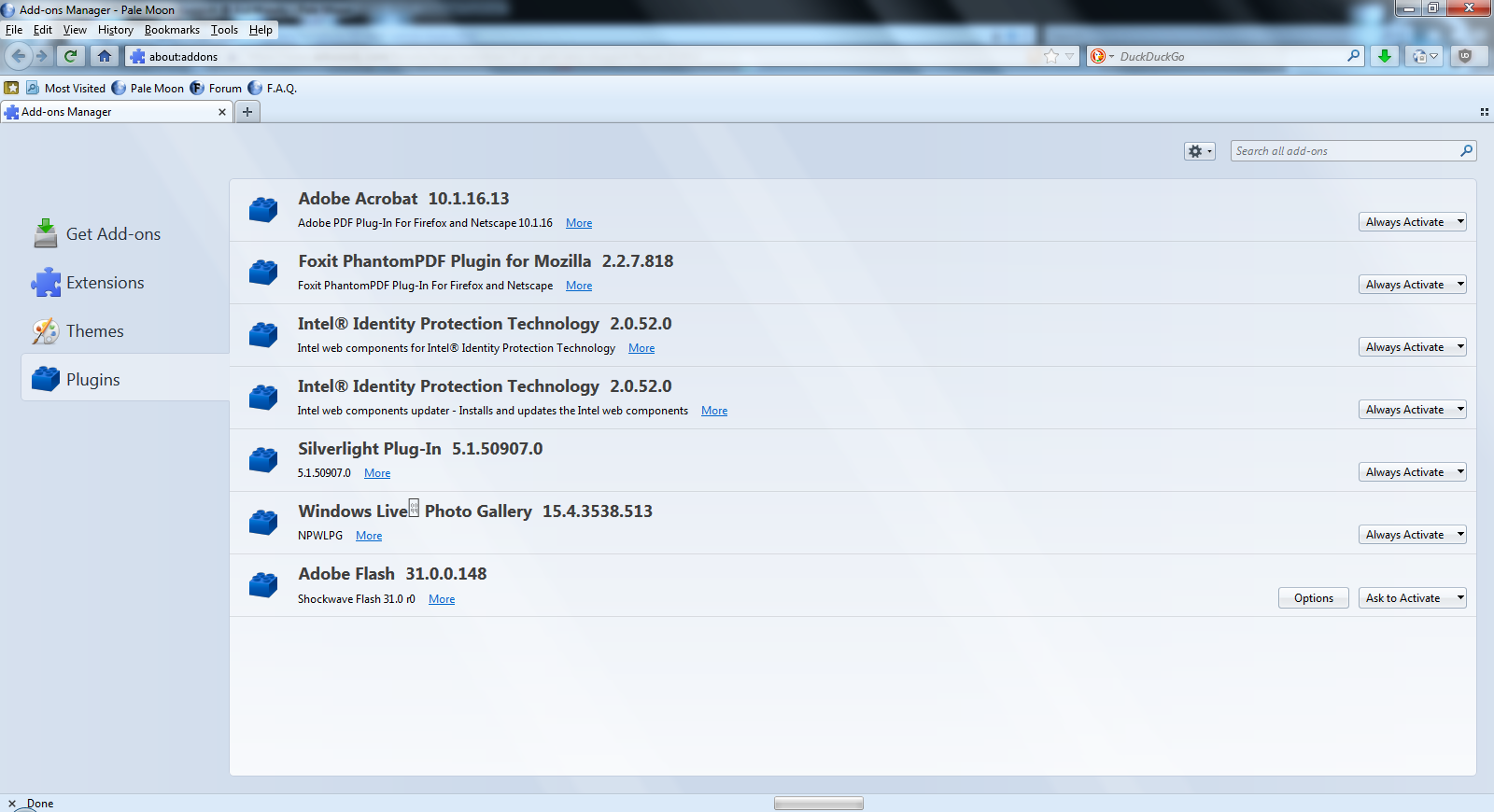Image resolution: width=1494 pixels, height=812 pixels.
Task: Switch to Extensions category
Action: (x=125, y=282)
